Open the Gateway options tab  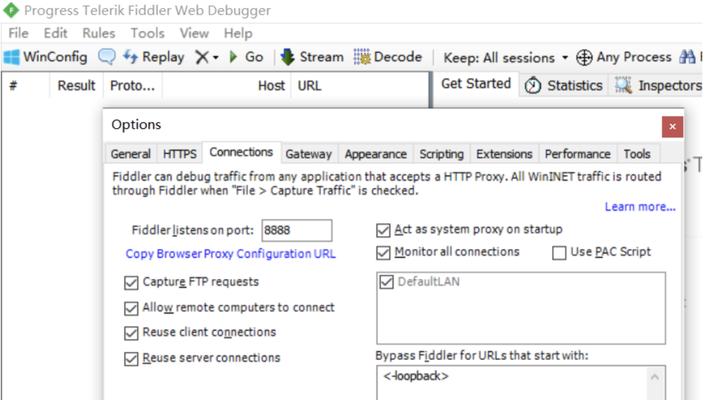click(x=309, y=154)
